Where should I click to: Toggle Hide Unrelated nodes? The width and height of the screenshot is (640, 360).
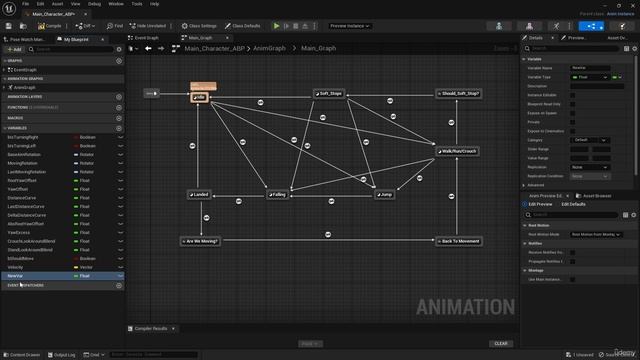click(x=147, y=26)
